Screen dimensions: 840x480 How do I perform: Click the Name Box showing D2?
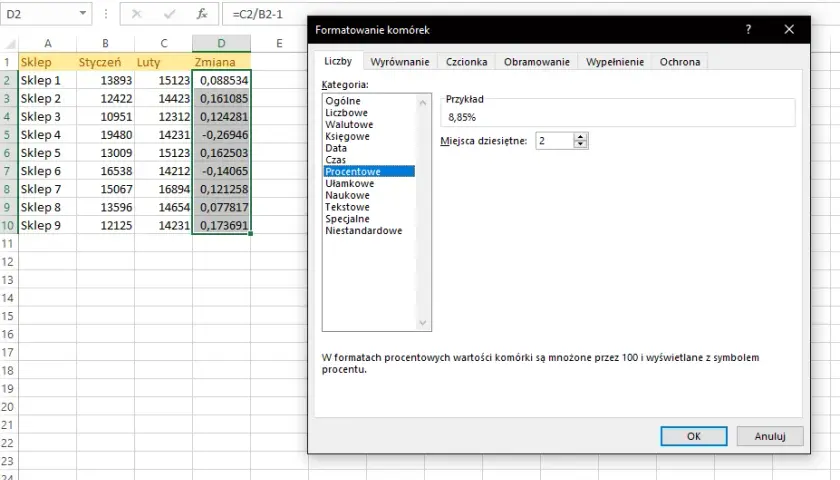pos(39,14)
